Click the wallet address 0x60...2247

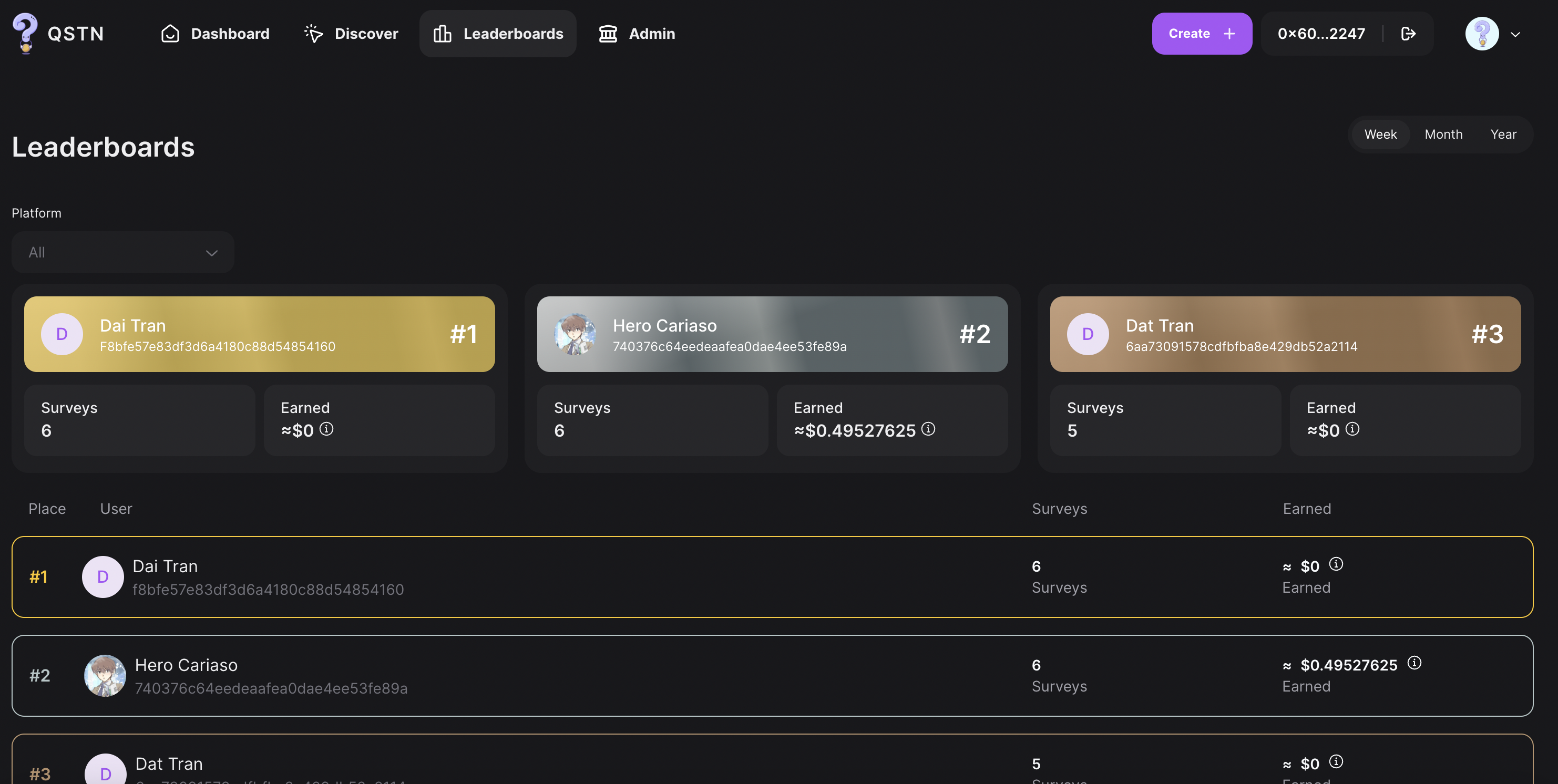click(1320, 33)
